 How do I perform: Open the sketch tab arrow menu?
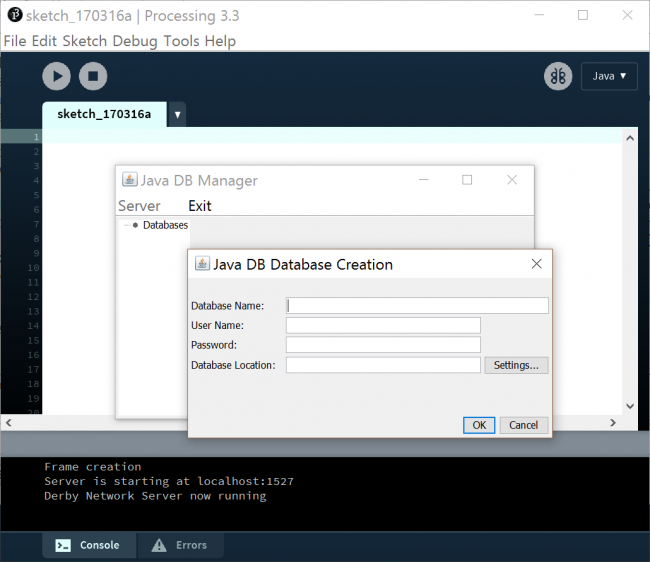[x=177, y=114]
